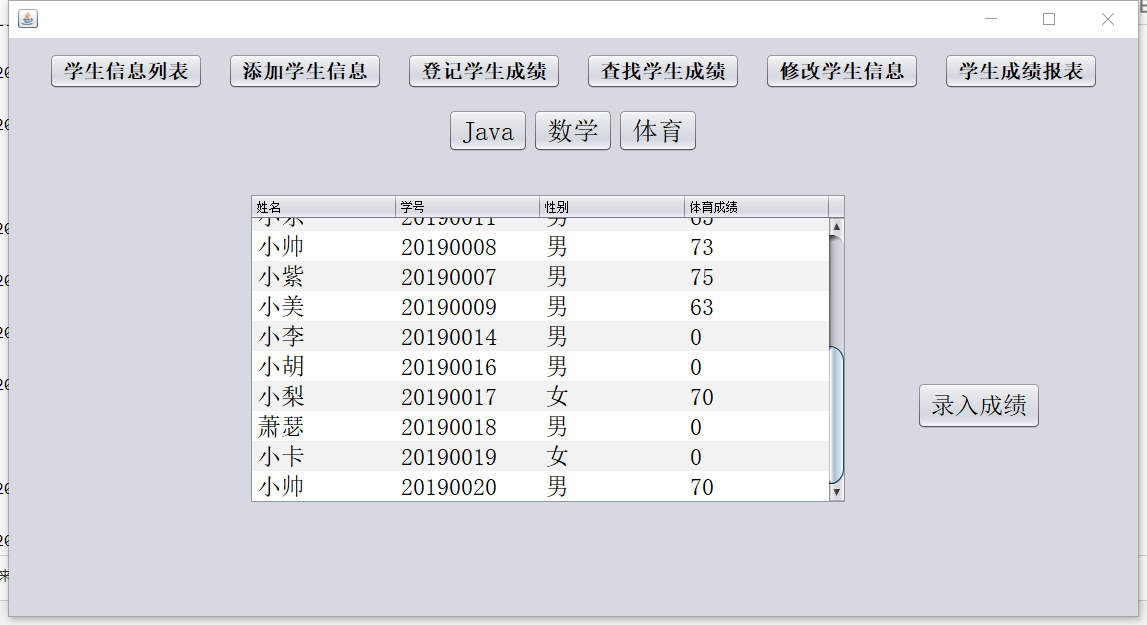Viewport: 1147px width, 625px height.
Task: Maximize the application window
Action: (x=1049, y=19)
